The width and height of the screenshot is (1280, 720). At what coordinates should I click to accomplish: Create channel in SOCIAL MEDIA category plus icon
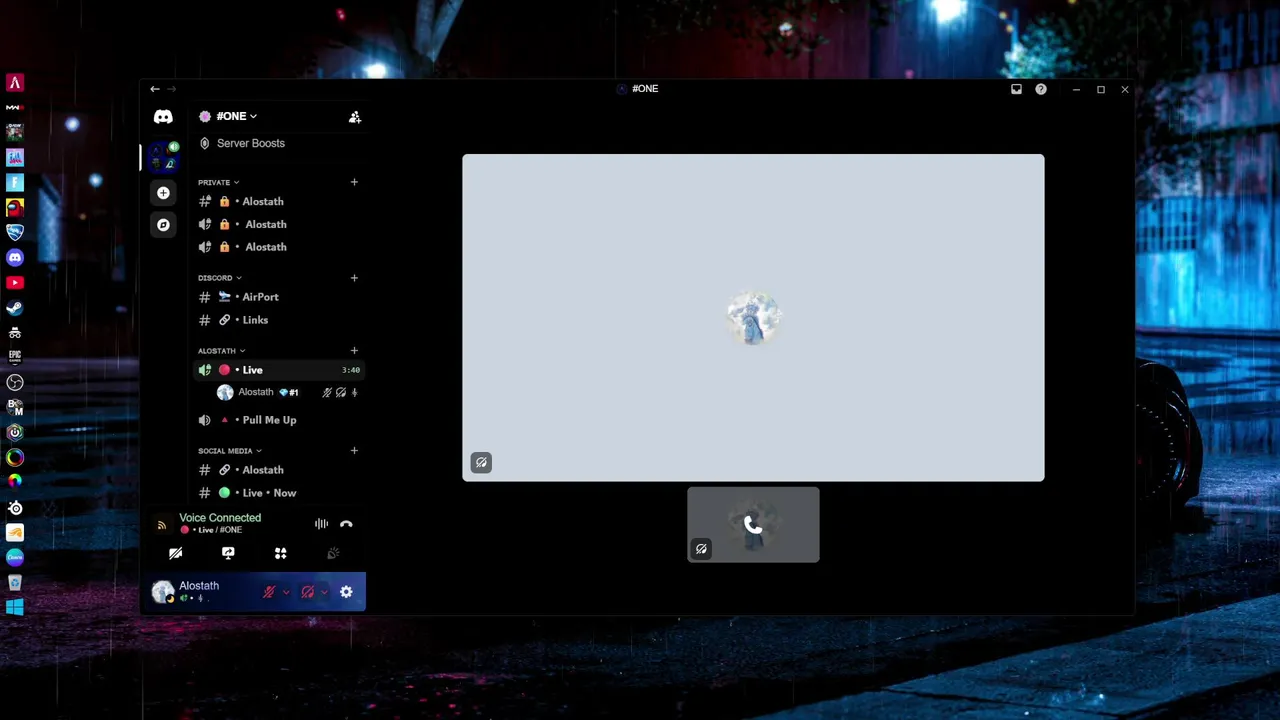[354, 451]
